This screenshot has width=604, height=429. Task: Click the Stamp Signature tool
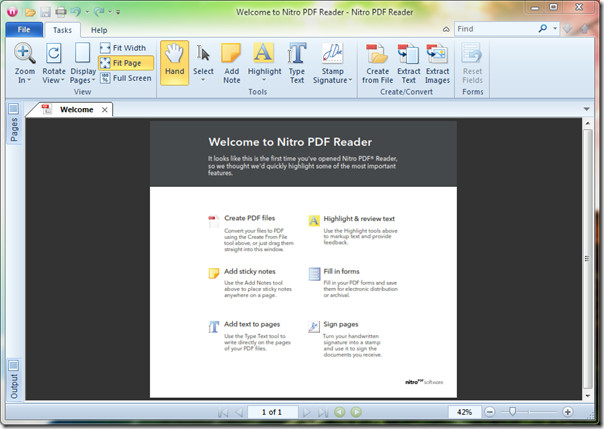click(332, 64)
